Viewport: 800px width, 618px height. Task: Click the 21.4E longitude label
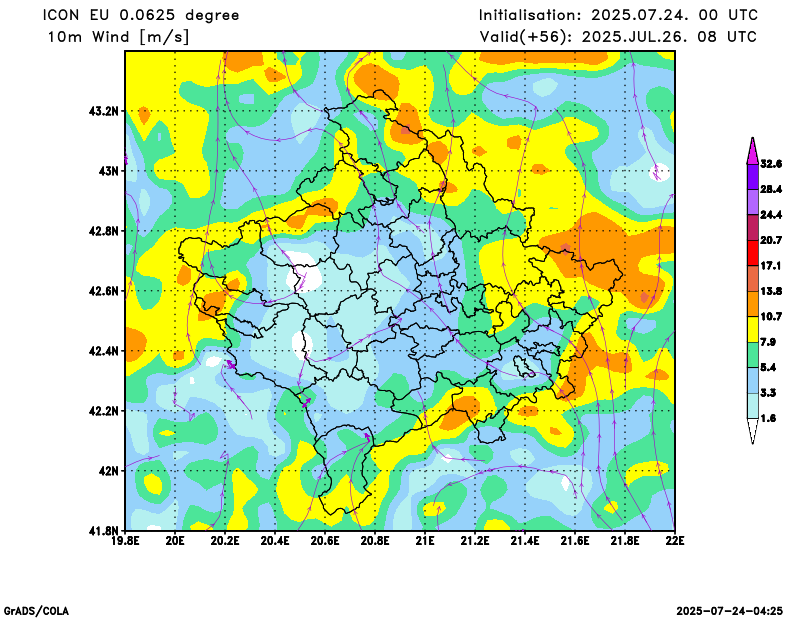point(525,540)
